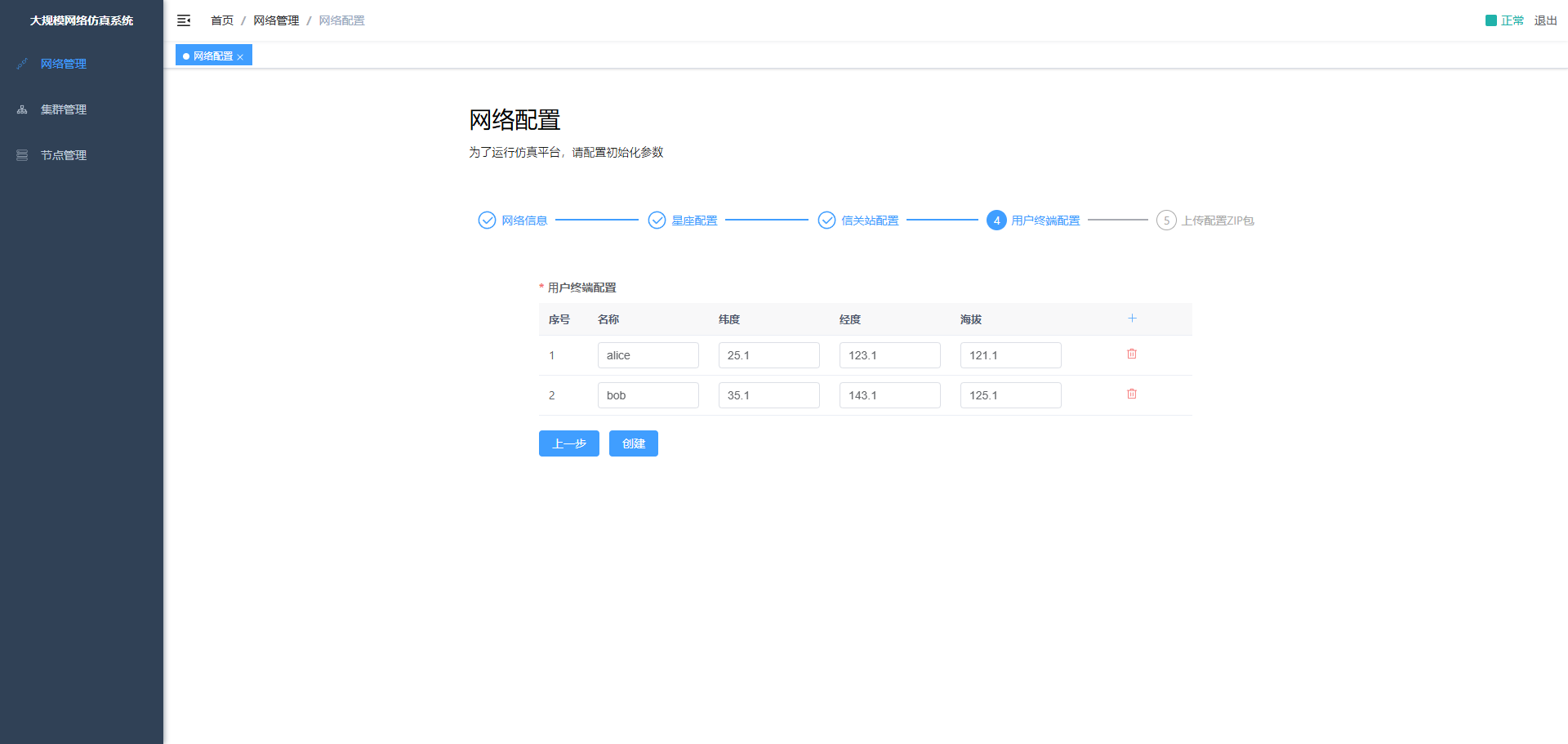Click the 星座配置 step checkmark icon
The width and height of the screenshot is (1568, 744).
pyautogui.click(x=657, y=221)
